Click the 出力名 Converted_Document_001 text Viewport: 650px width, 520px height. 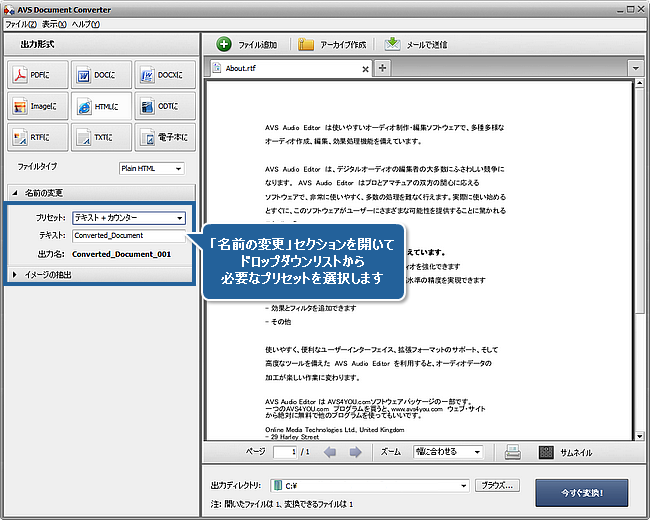(x=121, y=254)
